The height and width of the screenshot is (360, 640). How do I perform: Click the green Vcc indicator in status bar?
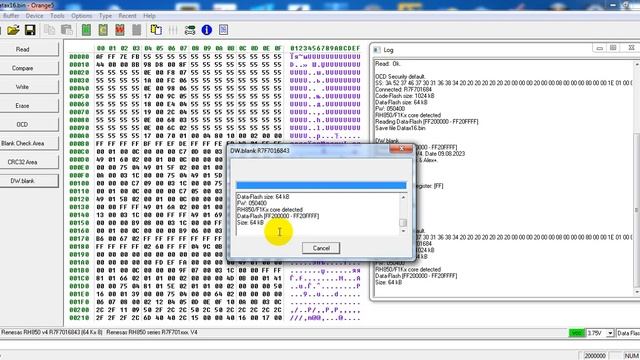[577, 333]
